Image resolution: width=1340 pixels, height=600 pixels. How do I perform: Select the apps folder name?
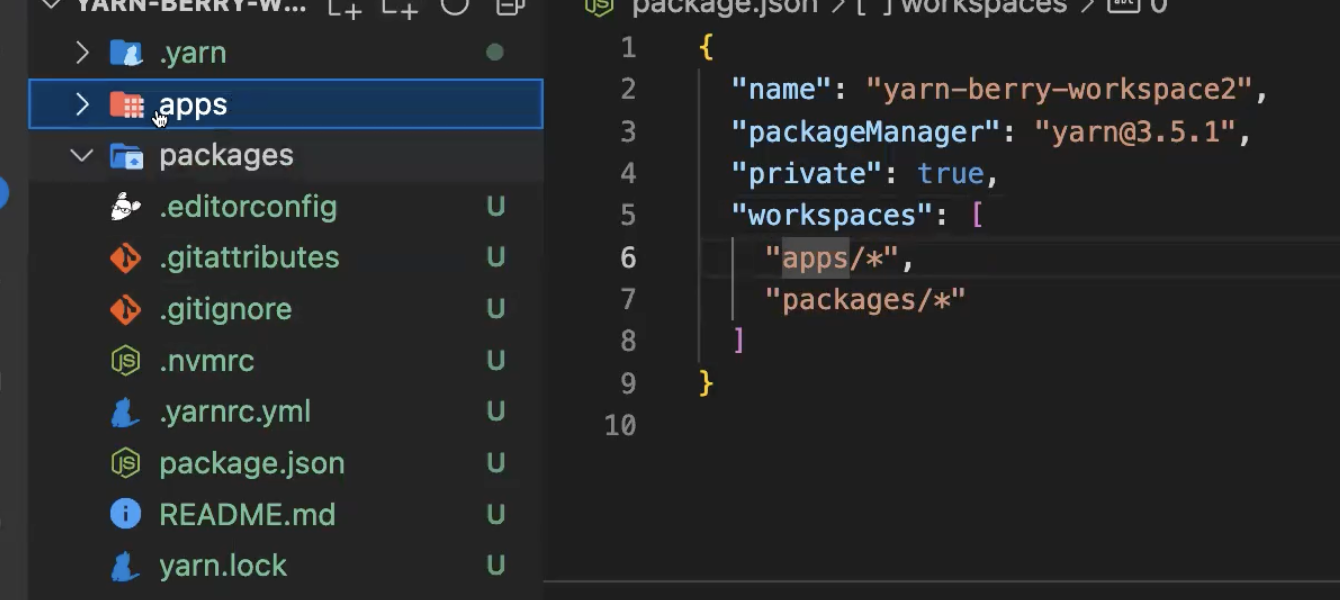pos(193,105)
